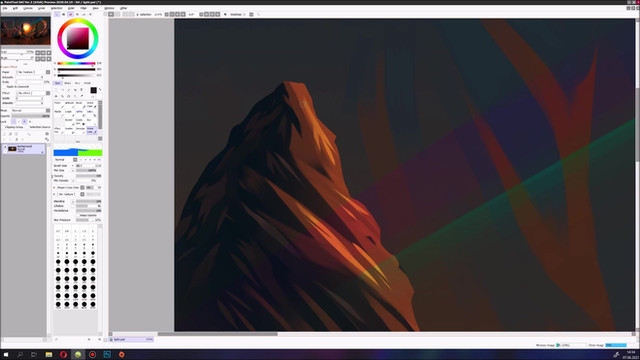
Task: Select the Pencil brush tool
Action: coord(59,105)
